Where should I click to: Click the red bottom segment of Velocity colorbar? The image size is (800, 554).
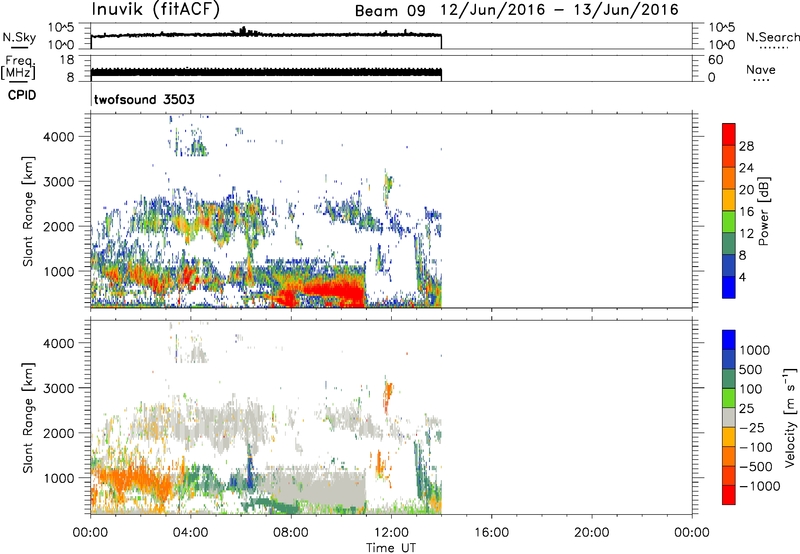tap(729, 495)
